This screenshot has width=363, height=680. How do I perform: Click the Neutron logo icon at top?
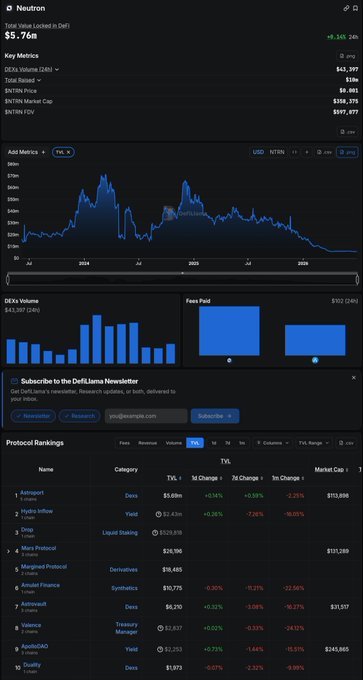[9, 8]
